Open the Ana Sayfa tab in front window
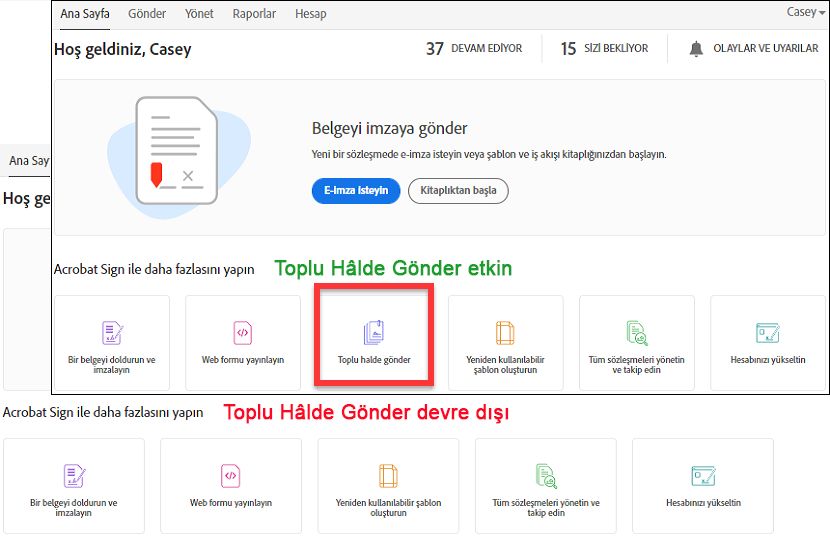The height and width of the screenshot is (538, 830). 85,14
